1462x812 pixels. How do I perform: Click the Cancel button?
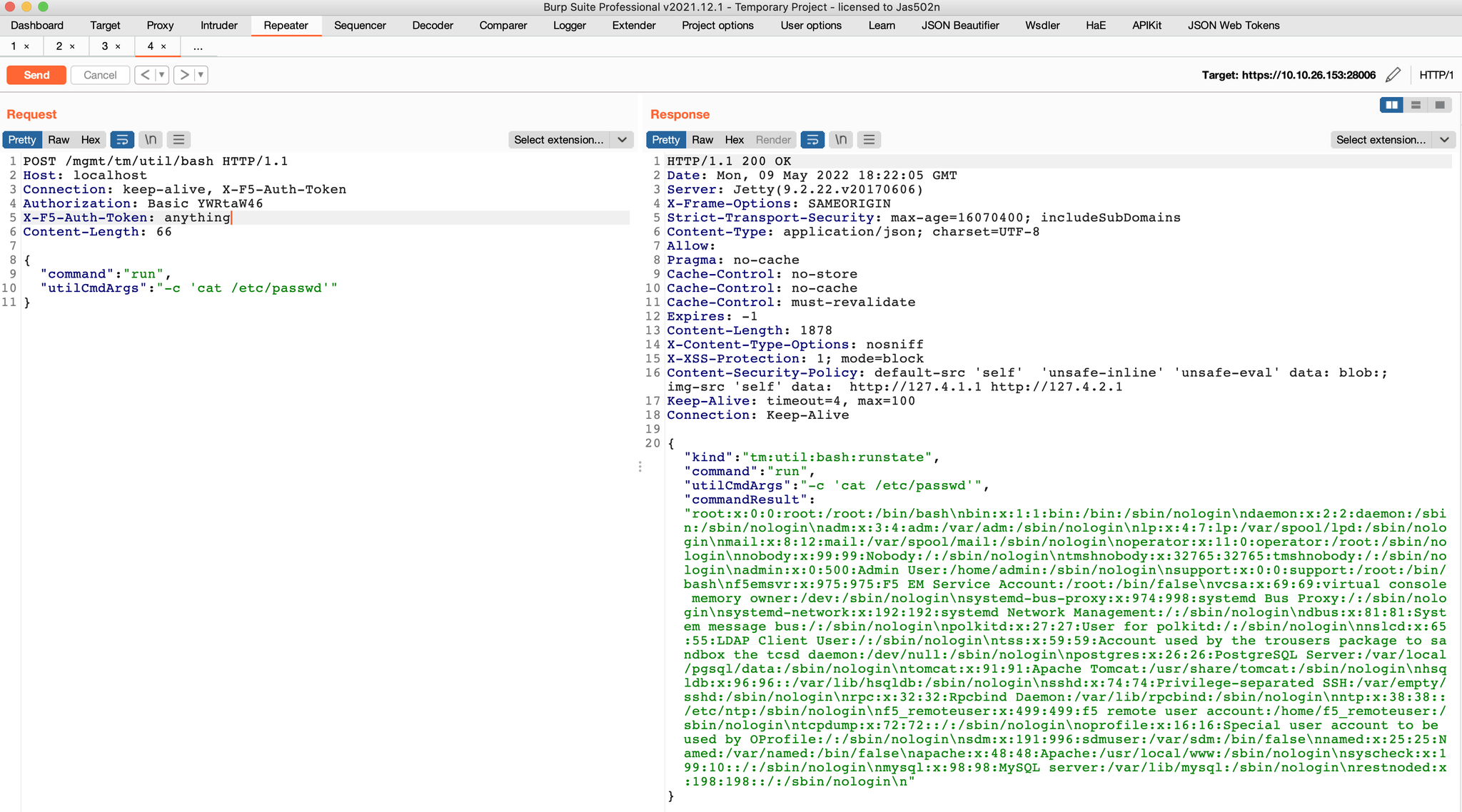[x=99, y=74]
